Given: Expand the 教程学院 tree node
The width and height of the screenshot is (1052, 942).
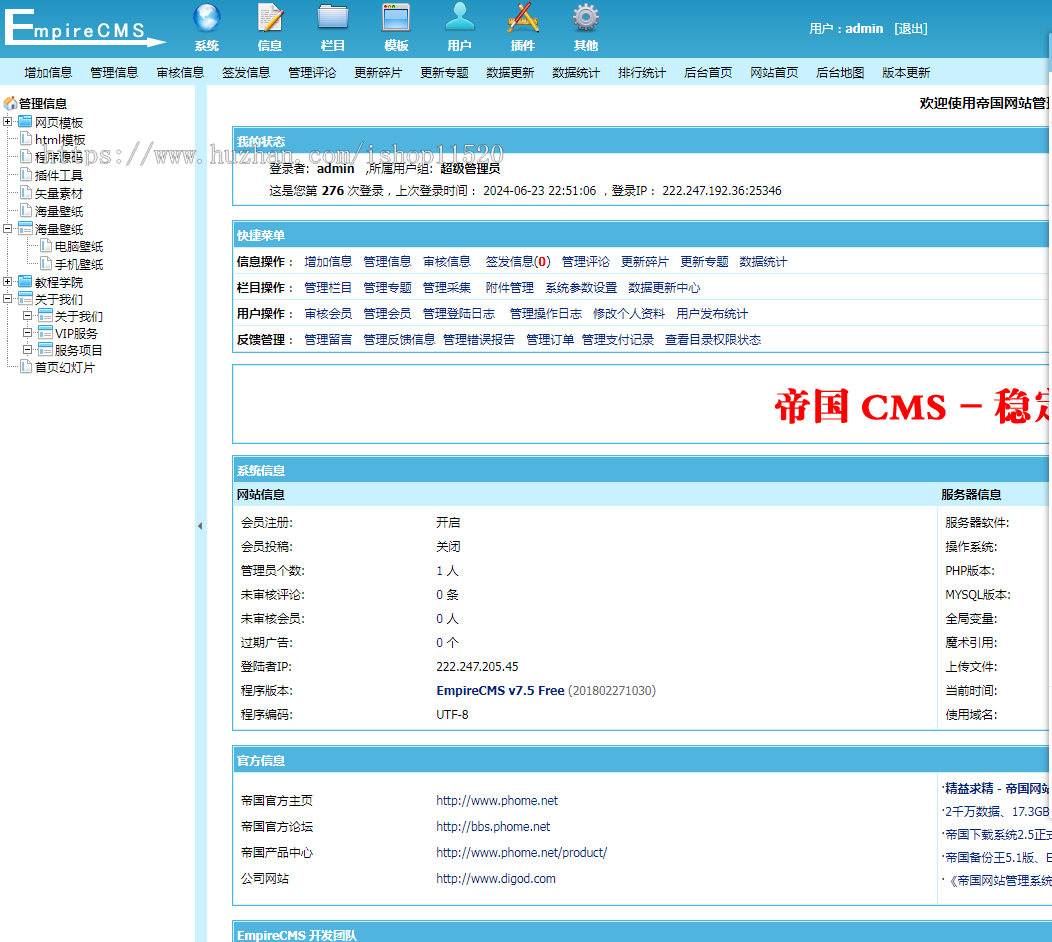Looking at the screenshot, I should (x=7, y=282).
